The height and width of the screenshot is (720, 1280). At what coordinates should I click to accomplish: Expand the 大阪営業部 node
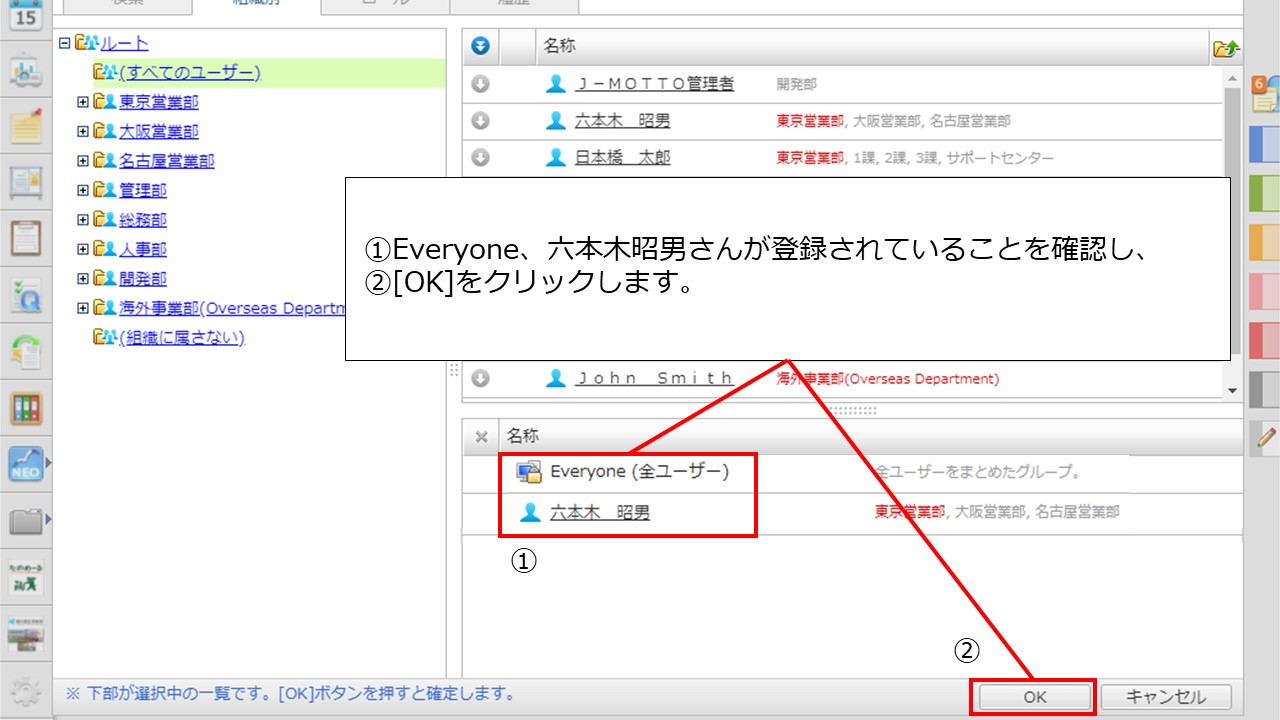83,131
